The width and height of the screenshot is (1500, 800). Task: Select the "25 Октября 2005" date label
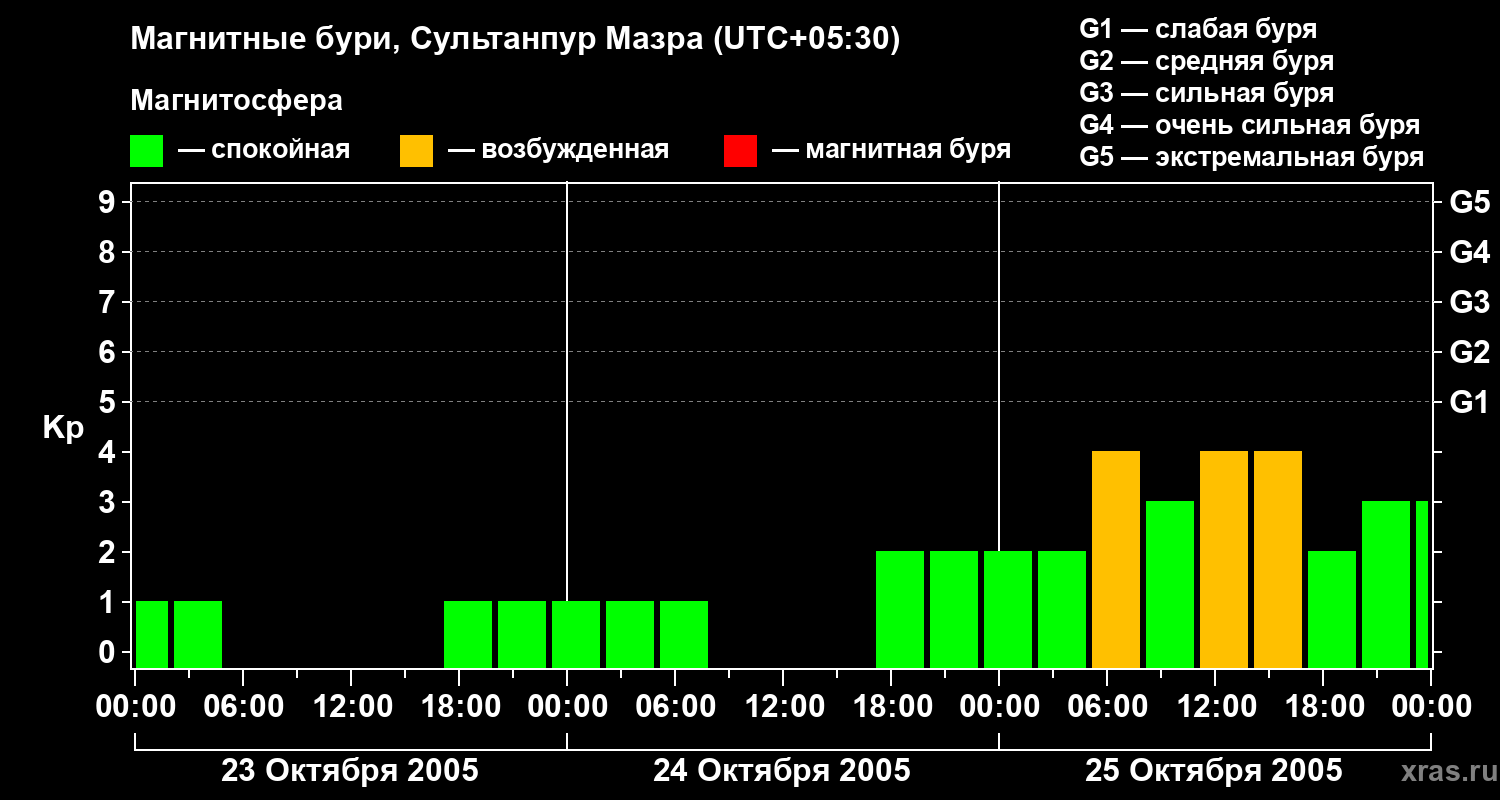pyautogui.click(x=1214, y=771)
